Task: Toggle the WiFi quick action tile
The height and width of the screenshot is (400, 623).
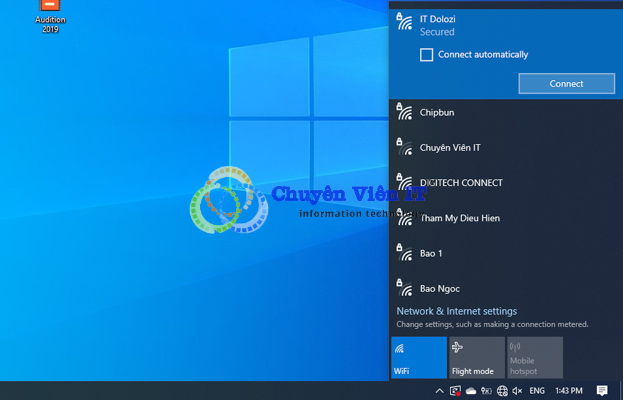Action: 418,357
